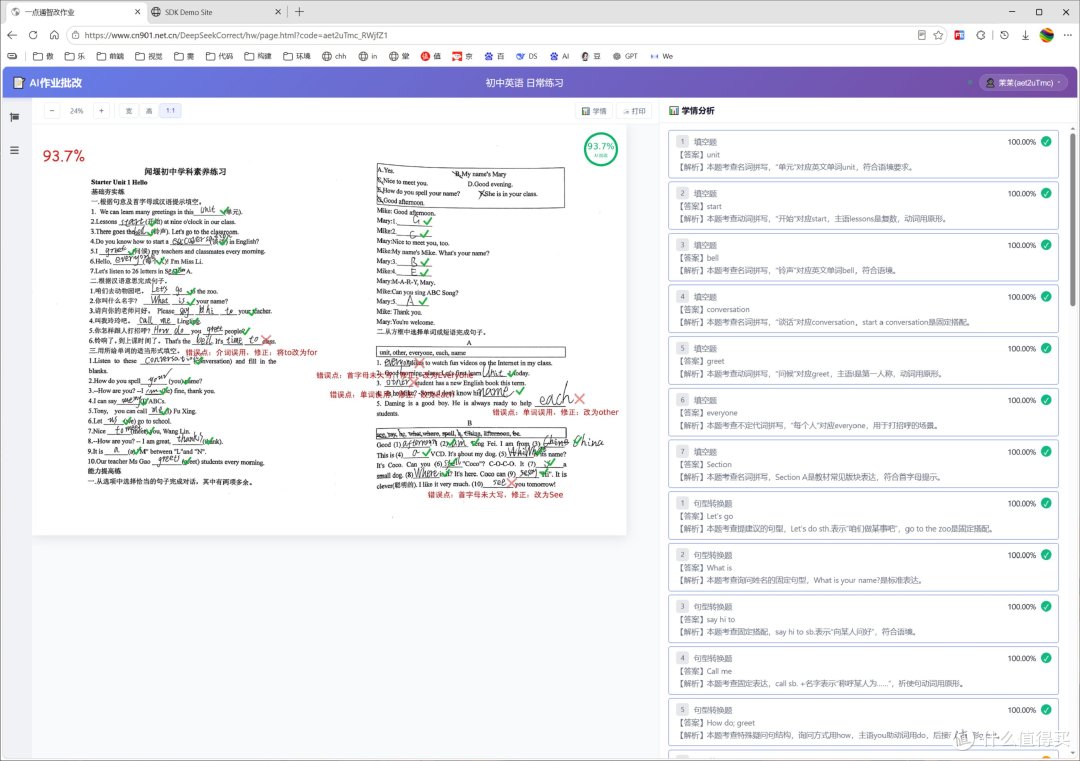This screenshot has width=1080, height=761.
Task: Click the zoom out minus button
Action: point(52,111)
